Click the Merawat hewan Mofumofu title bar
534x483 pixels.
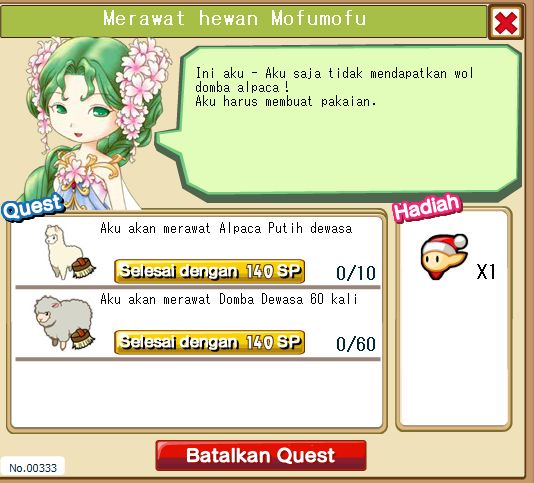click(x=244, y=21)
